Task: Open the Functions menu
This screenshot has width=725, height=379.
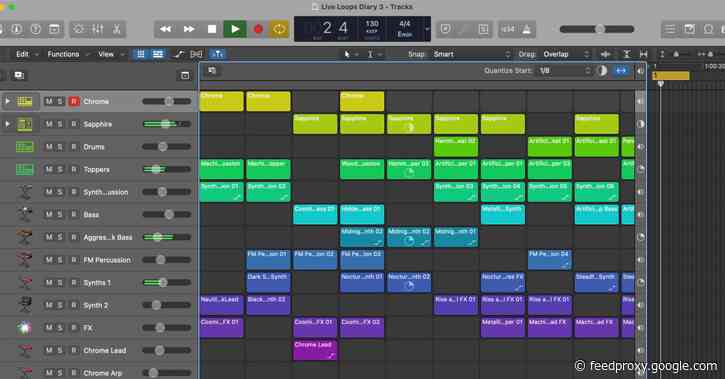Action: click(63, 54)
